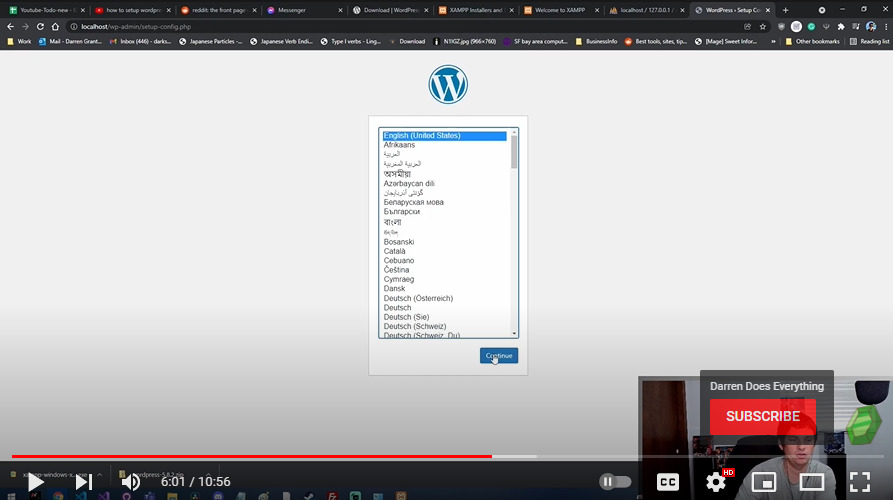The width and height of the screenshot is (893, 500).
Task: Switch to XAMPP Installers tab
Action: click(x=475, y=10)
